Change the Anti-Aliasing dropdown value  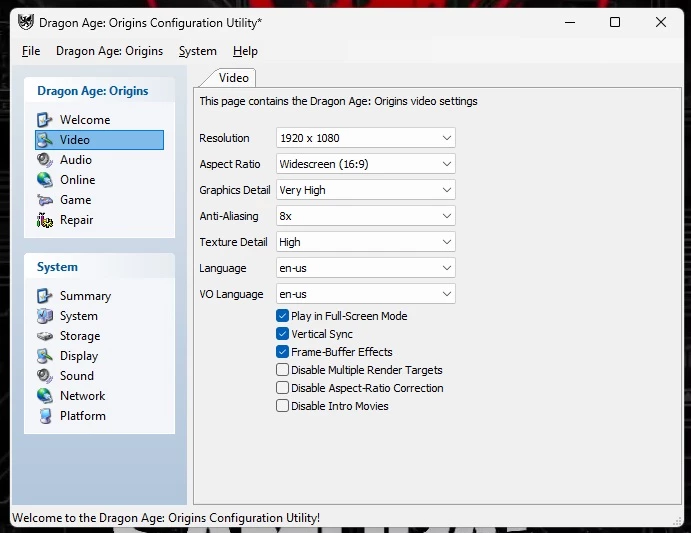[366, 216]
